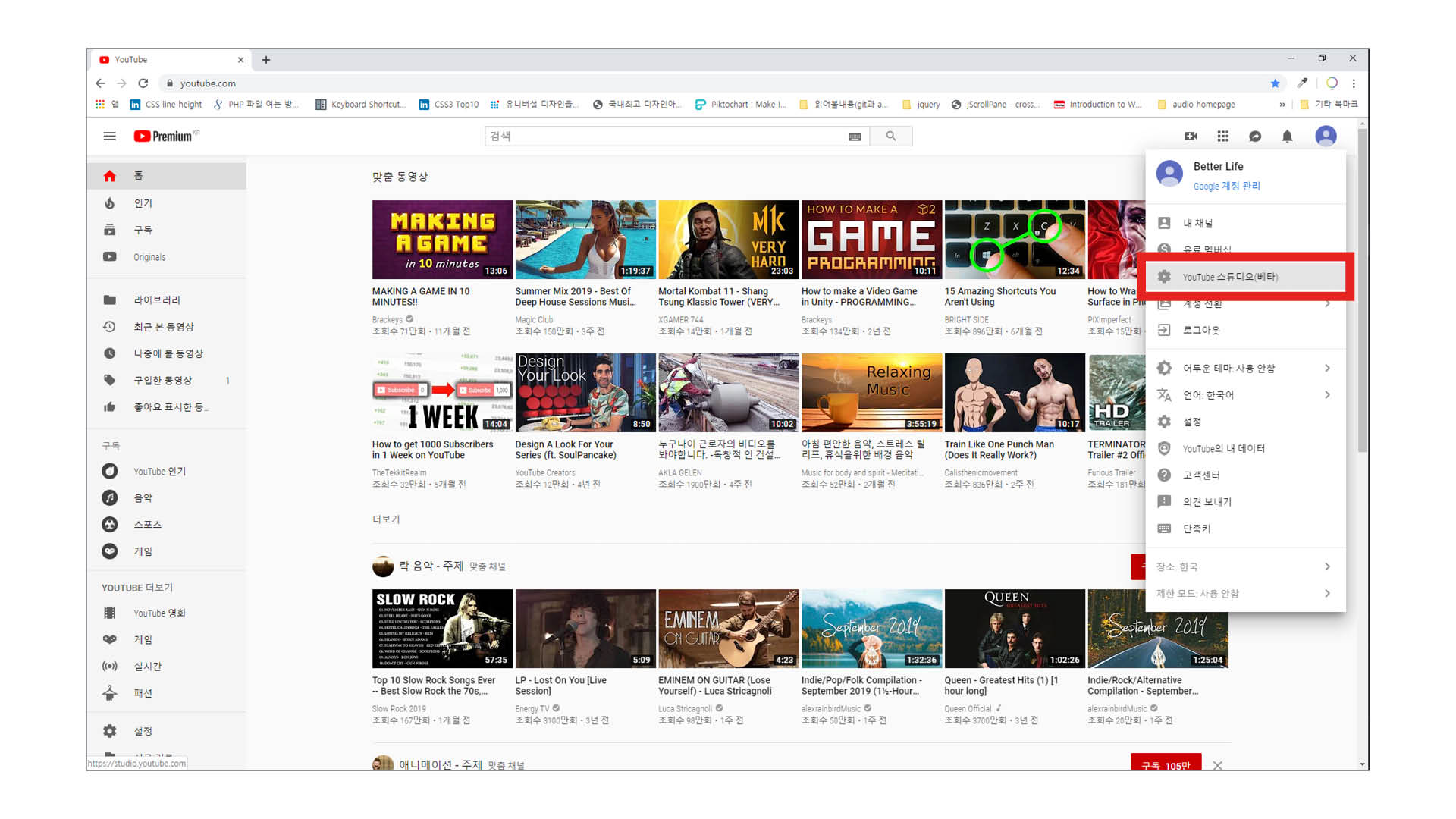Open 15 Amazing Shortcuts video thumbnail
Screen dimensions: 1456x819
point(1015,240)
